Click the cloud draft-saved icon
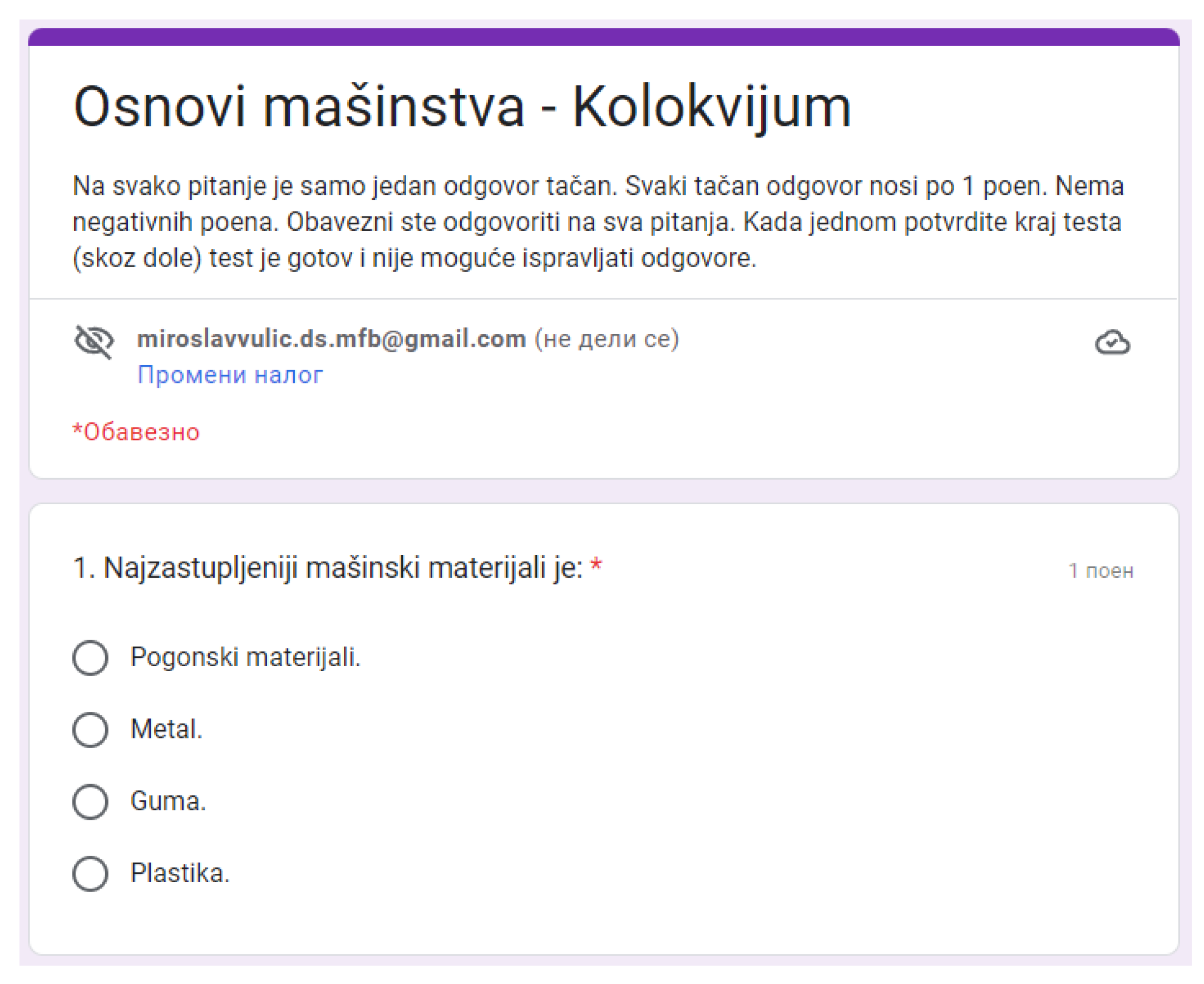 point(1112,342)
